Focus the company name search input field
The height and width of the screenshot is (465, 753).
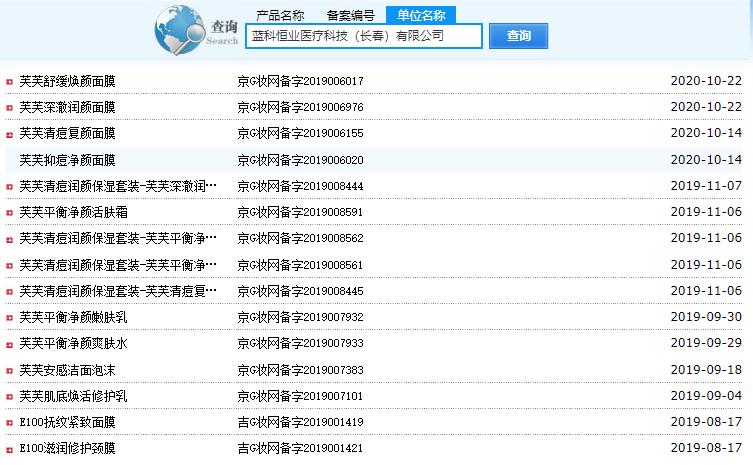[364, 36]
